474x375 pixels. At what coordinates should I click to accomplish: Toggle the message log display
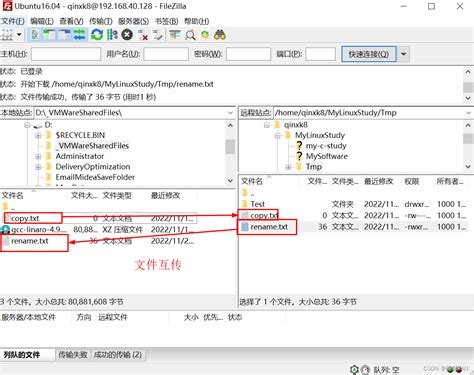(35, 35)
